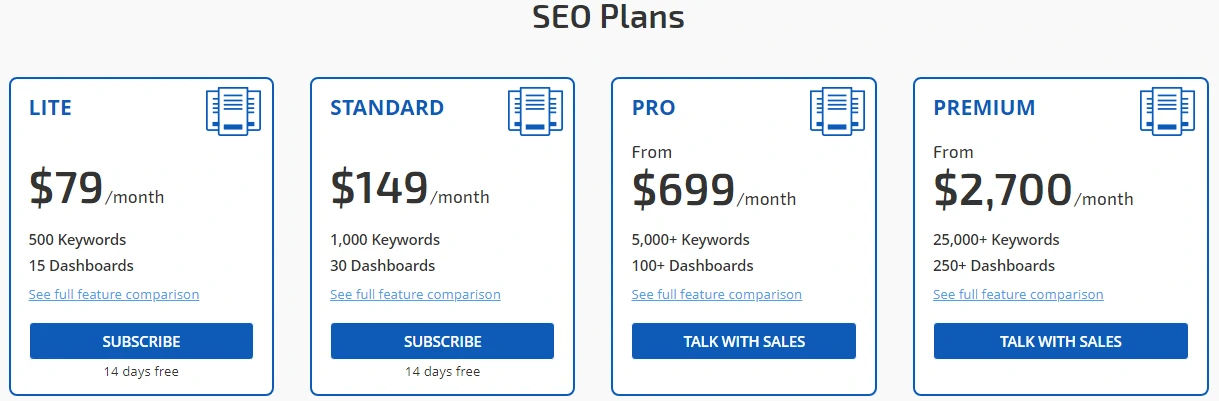Select the LITE plan title
Screen dimensions: 1219x401
(50, 108)
